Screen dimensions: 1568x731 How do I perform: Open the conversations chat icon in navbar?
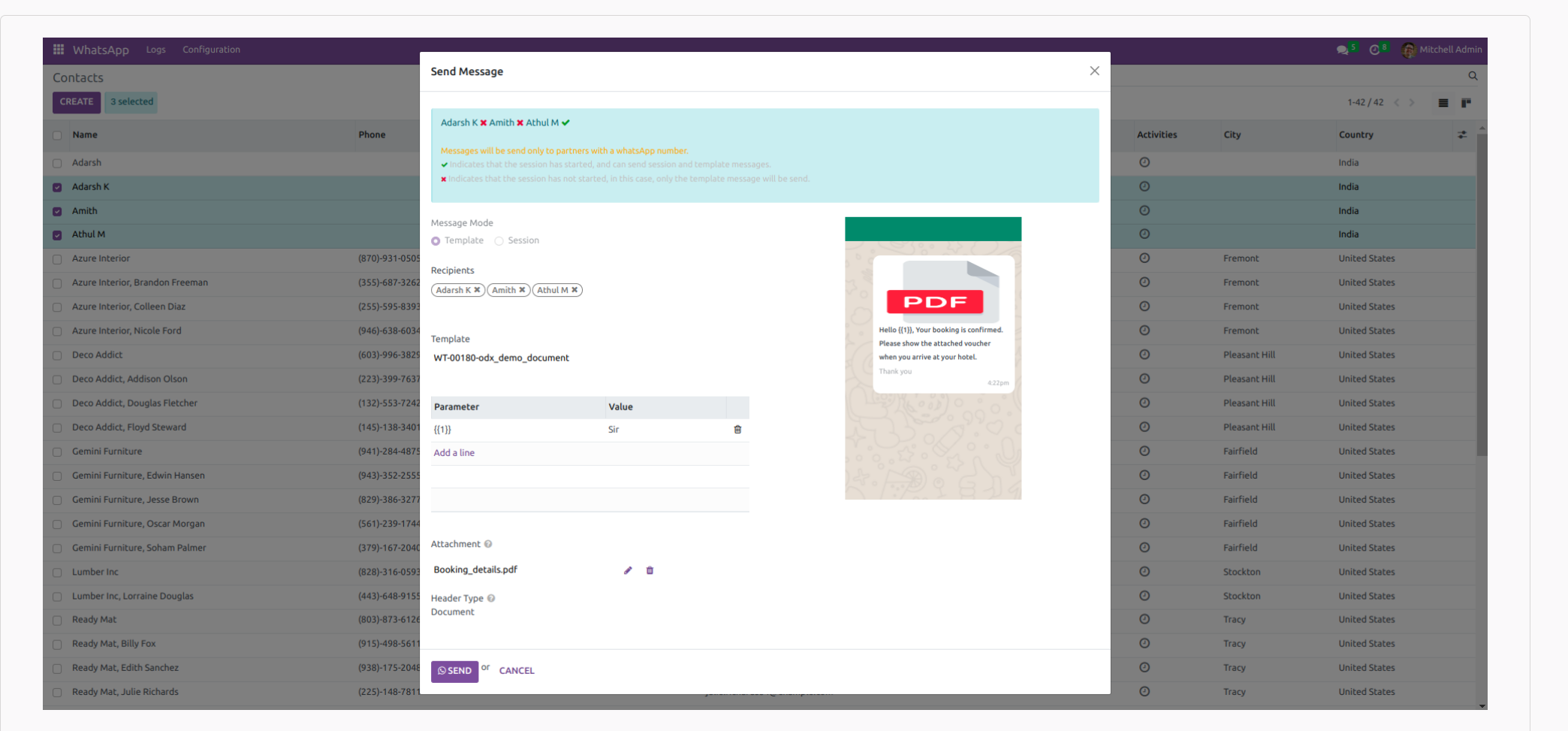pos(1342,50)
